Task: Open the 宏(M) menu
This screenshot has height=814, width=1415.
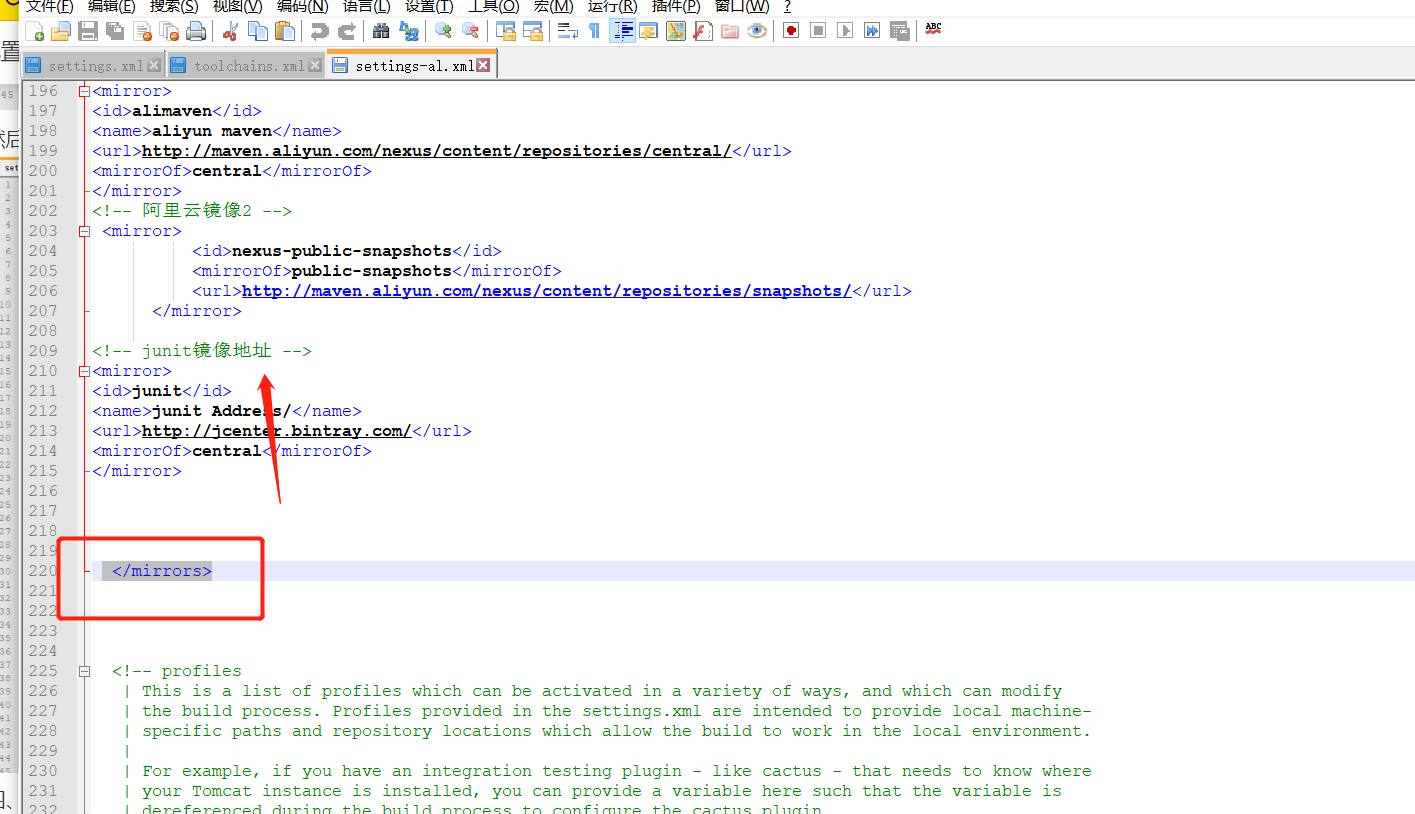Action: (553, 6)
